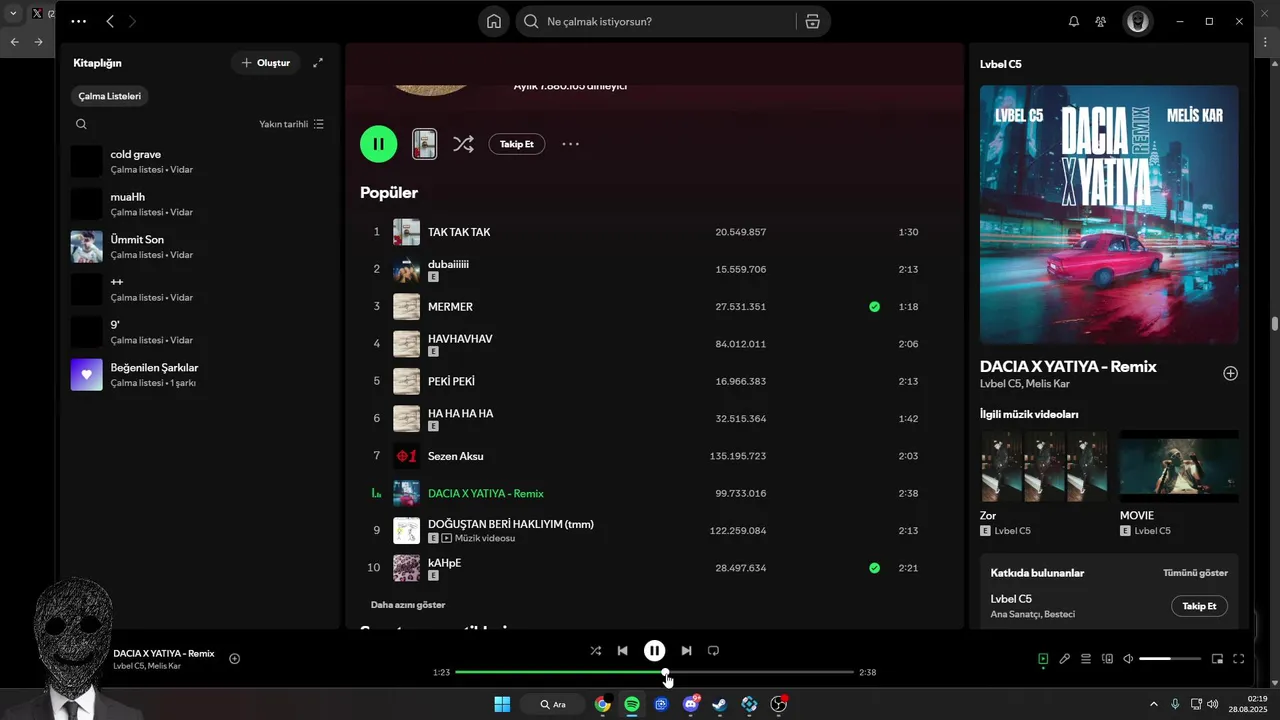Open the three-dot app menu top-left
This screenshot has height=720, width=1280.
[79, 21]
